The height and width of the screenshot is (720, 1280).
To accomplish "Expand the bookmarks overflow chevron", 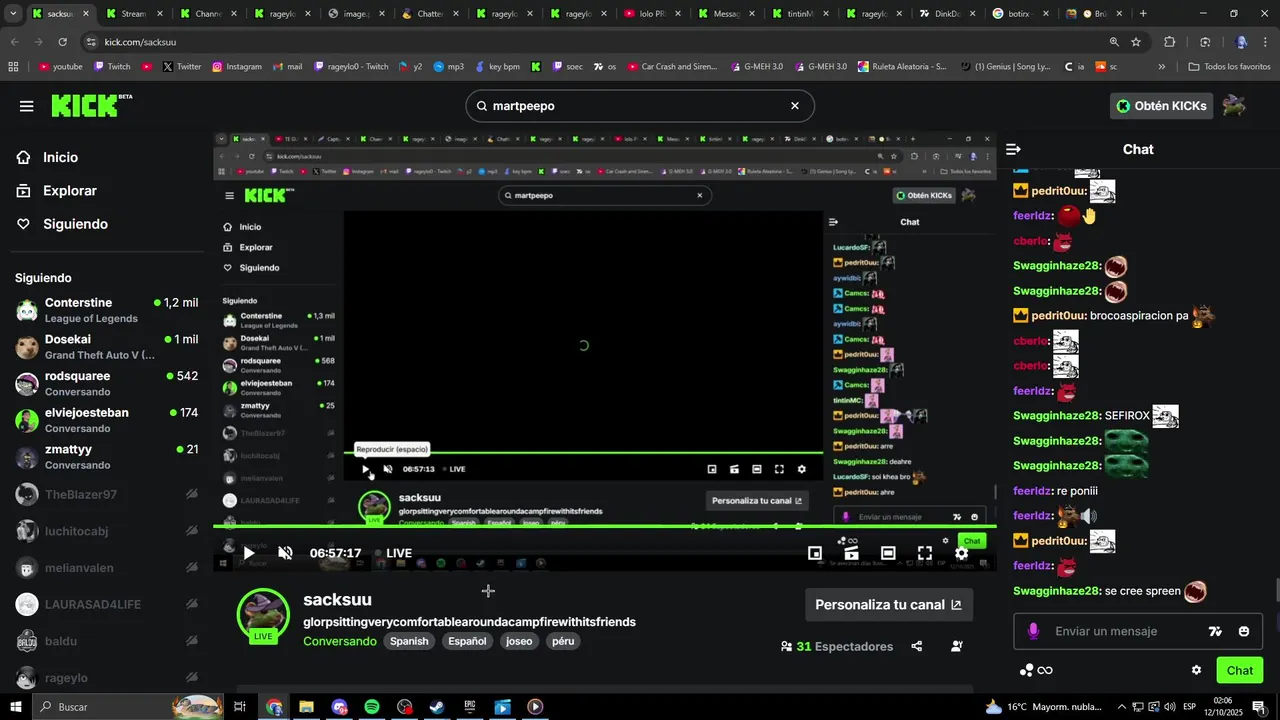I will click(1161, 67).
